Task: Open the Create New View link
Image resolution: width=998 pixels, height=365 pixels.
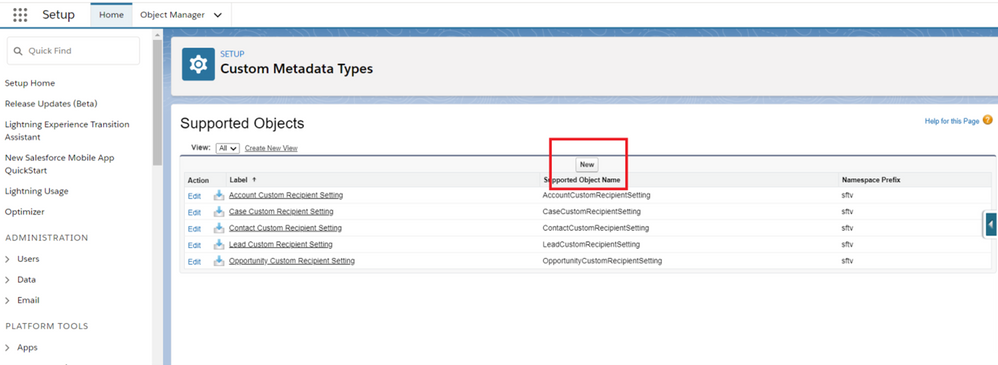Action: (x=271, y=148)
